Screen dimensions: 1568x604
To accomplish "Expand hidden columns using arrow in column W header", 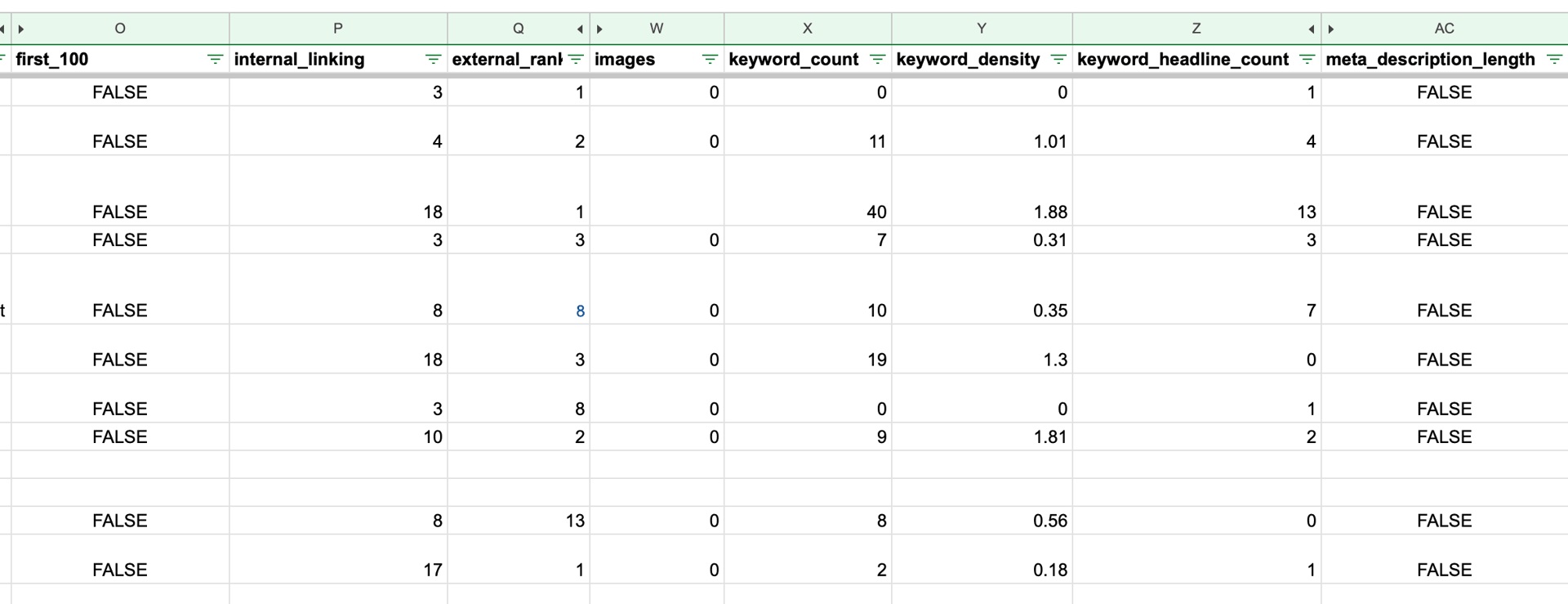I will point(599,29).
